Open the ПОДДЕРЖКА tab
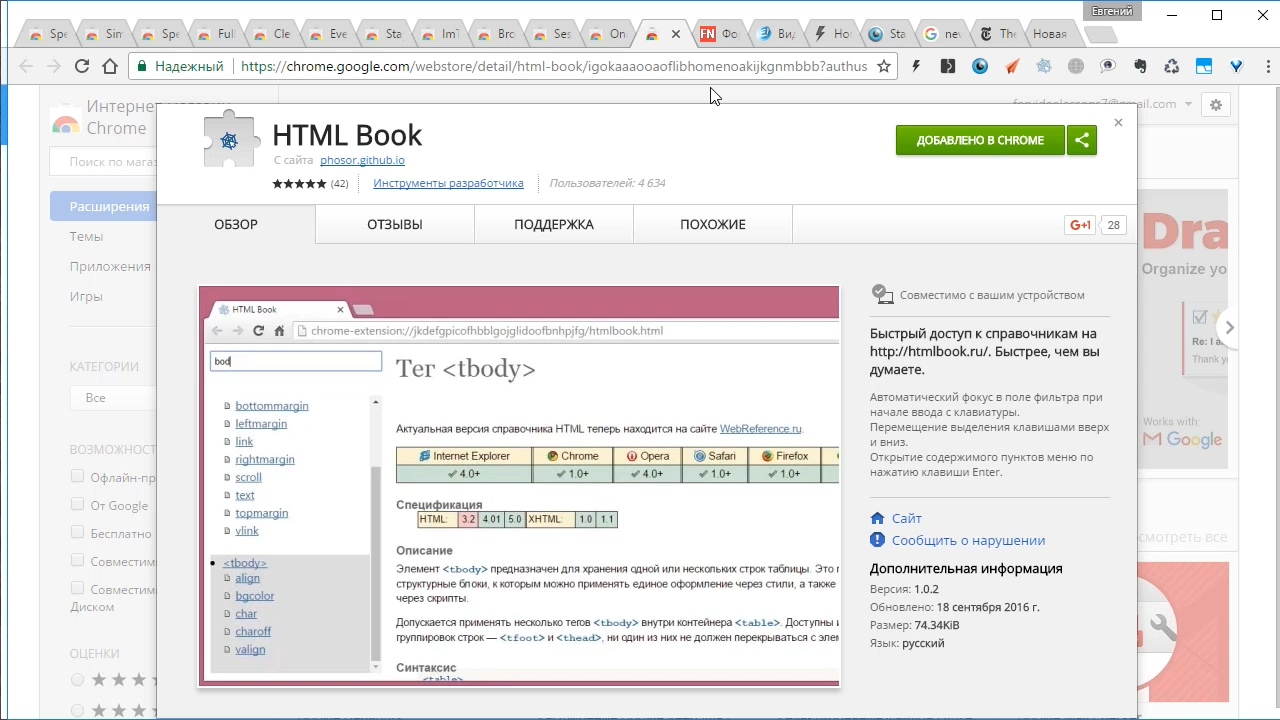The height and width of the screenshot is (720, 1280). [x=554, y=224]
